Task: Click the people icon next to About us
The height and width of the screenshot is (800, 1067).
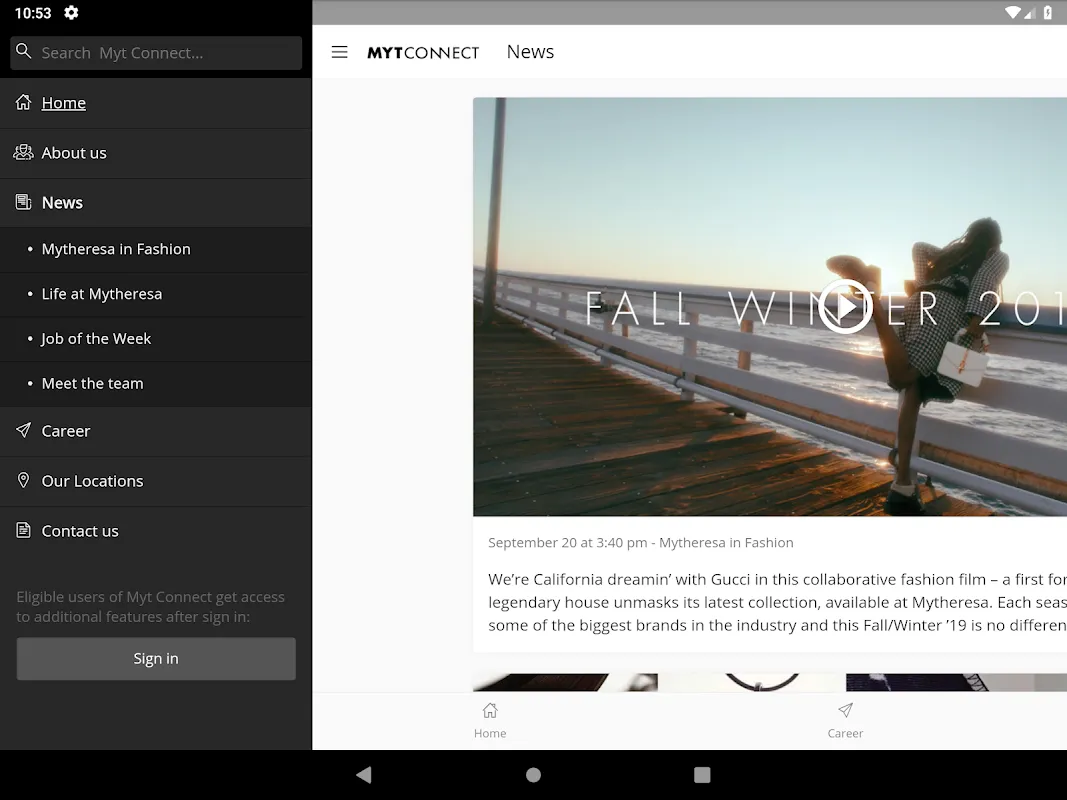Action: [23, 152]
